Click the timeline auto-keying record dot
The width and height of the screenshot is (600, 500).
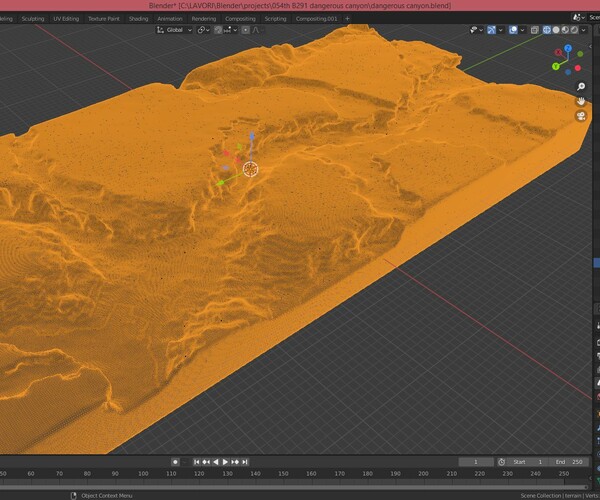click(x=175, y=462)
